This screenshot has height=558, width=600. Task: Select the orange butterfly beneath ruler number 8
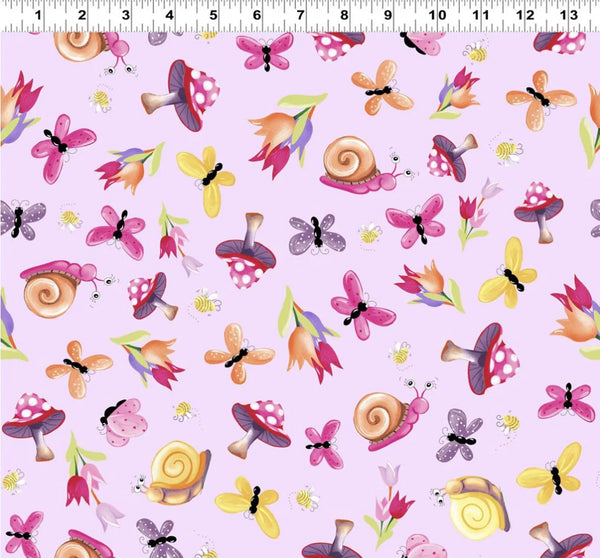point(382,89)
